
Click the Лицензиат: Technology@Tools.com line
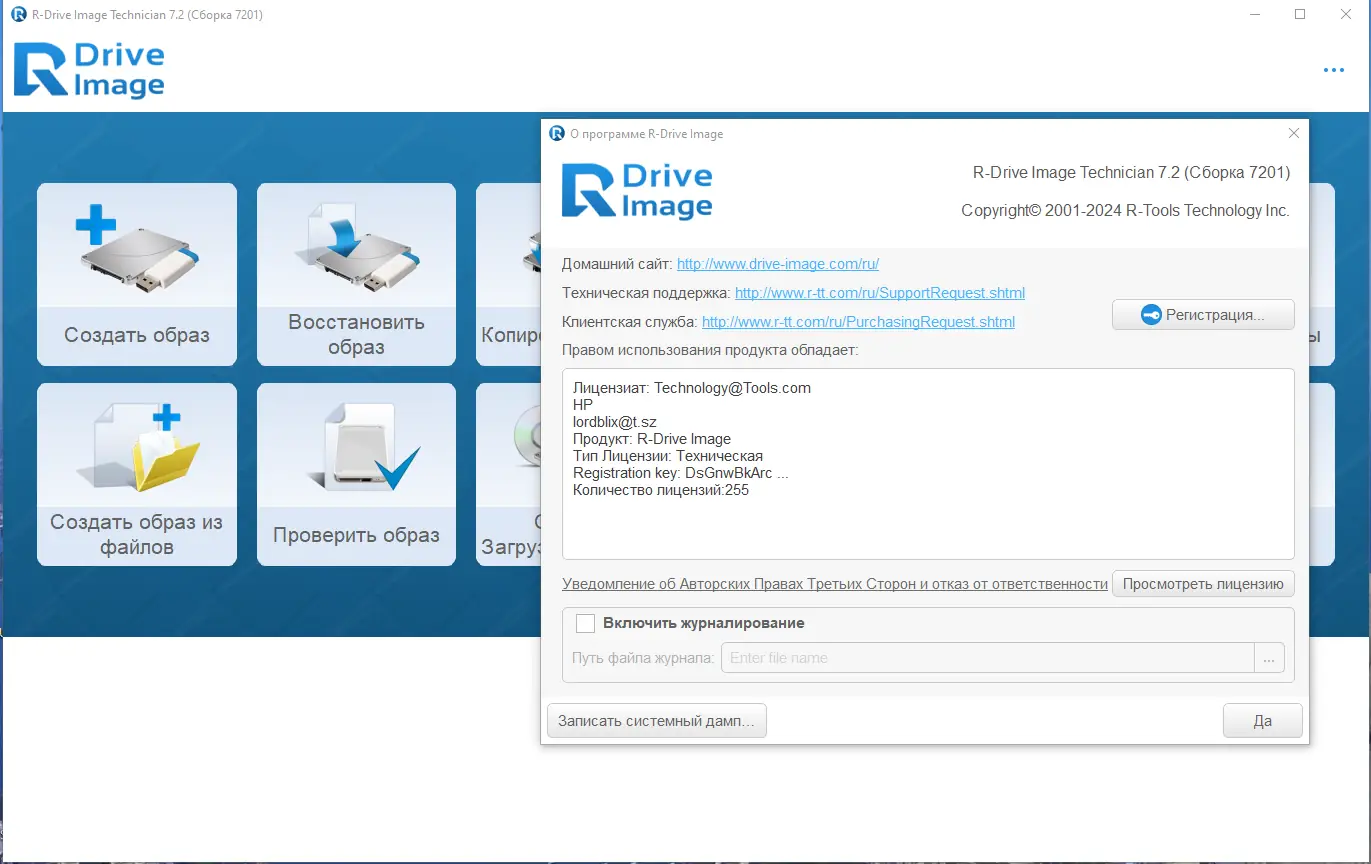(x=692, y=388)
